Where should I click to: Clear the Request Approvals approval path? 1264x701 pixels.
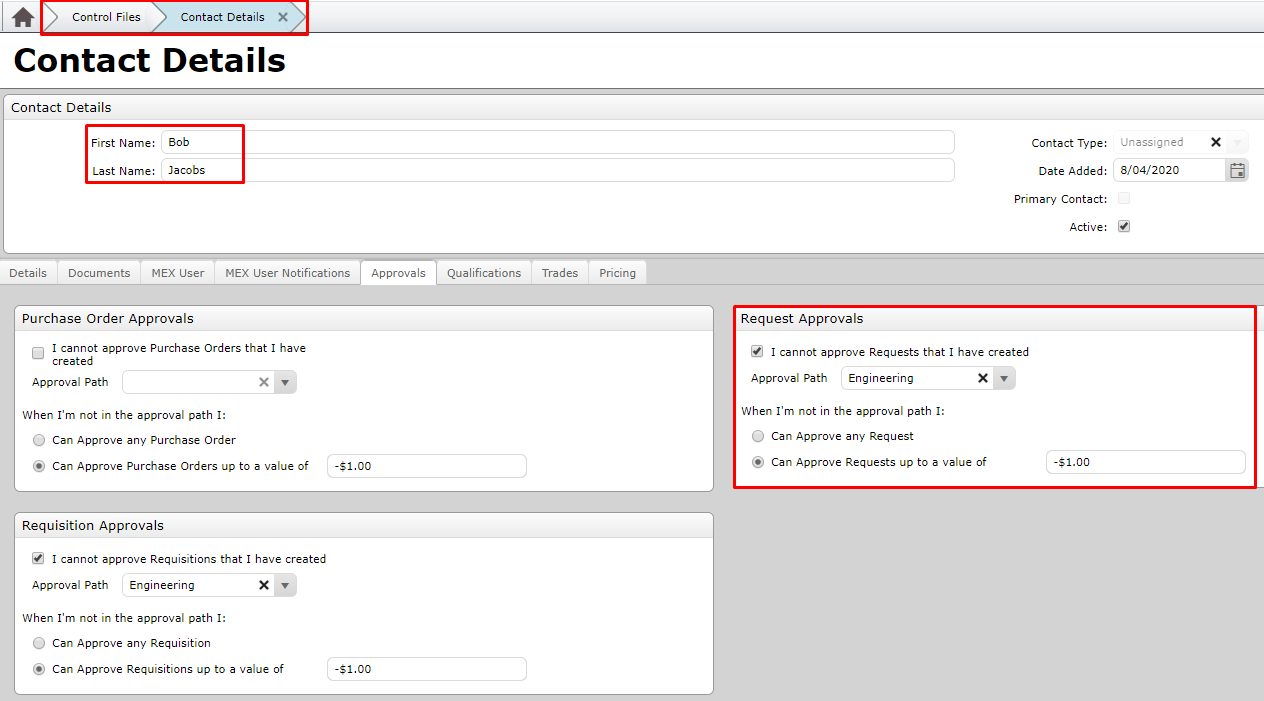[983, 378]
